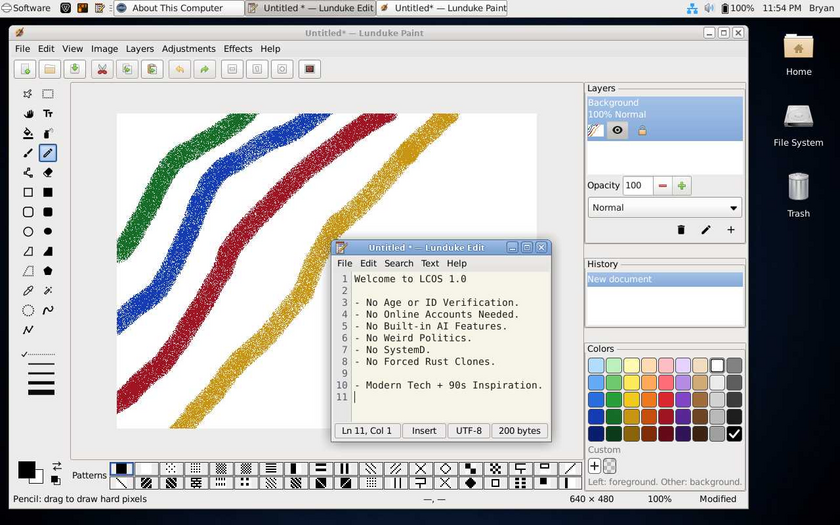Open Adjustments menu in Lunduke Paint
Viewport: 840px width, 525px height.
(x=189, y=49)
